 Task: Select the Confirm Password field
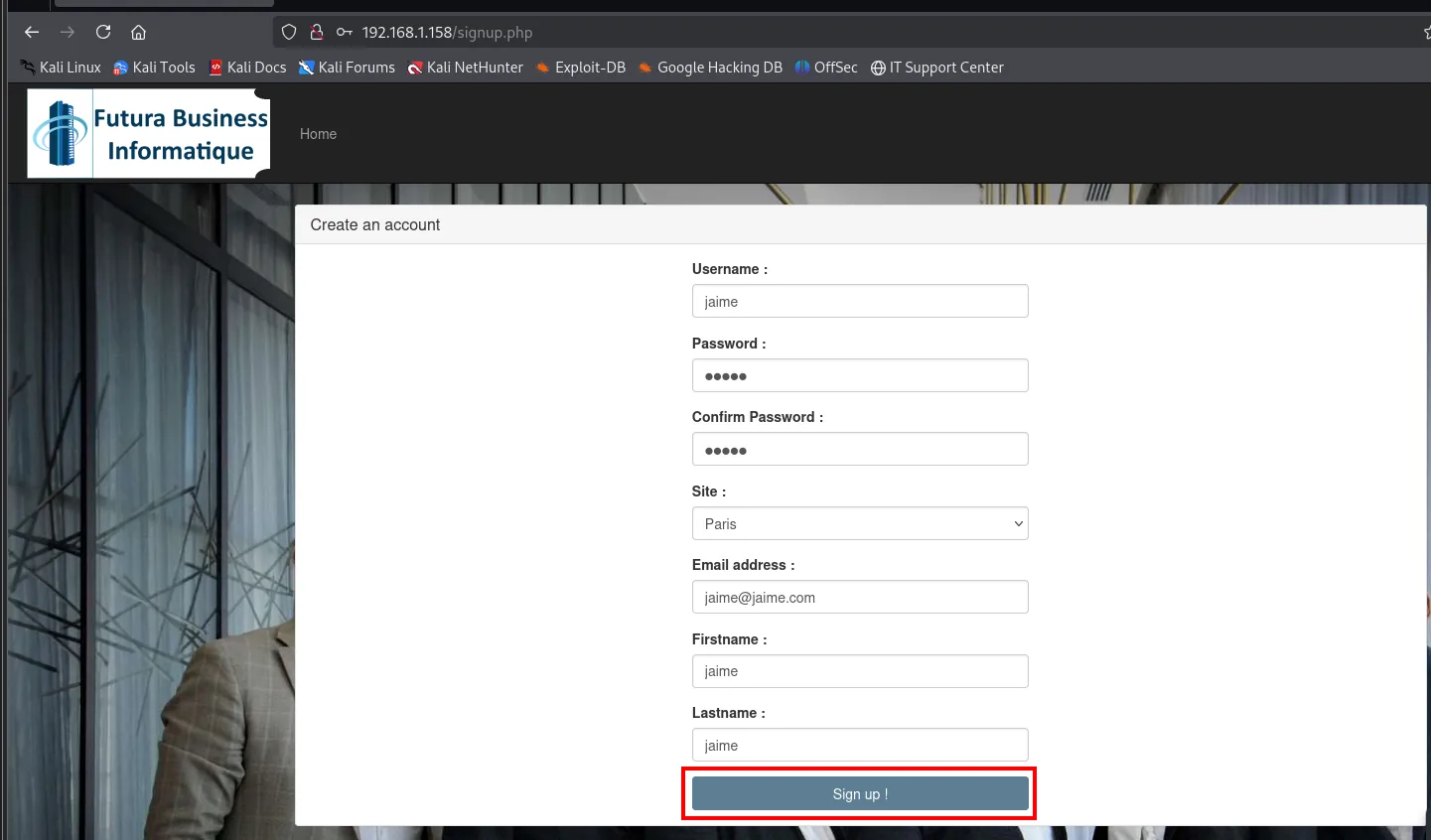860,449
